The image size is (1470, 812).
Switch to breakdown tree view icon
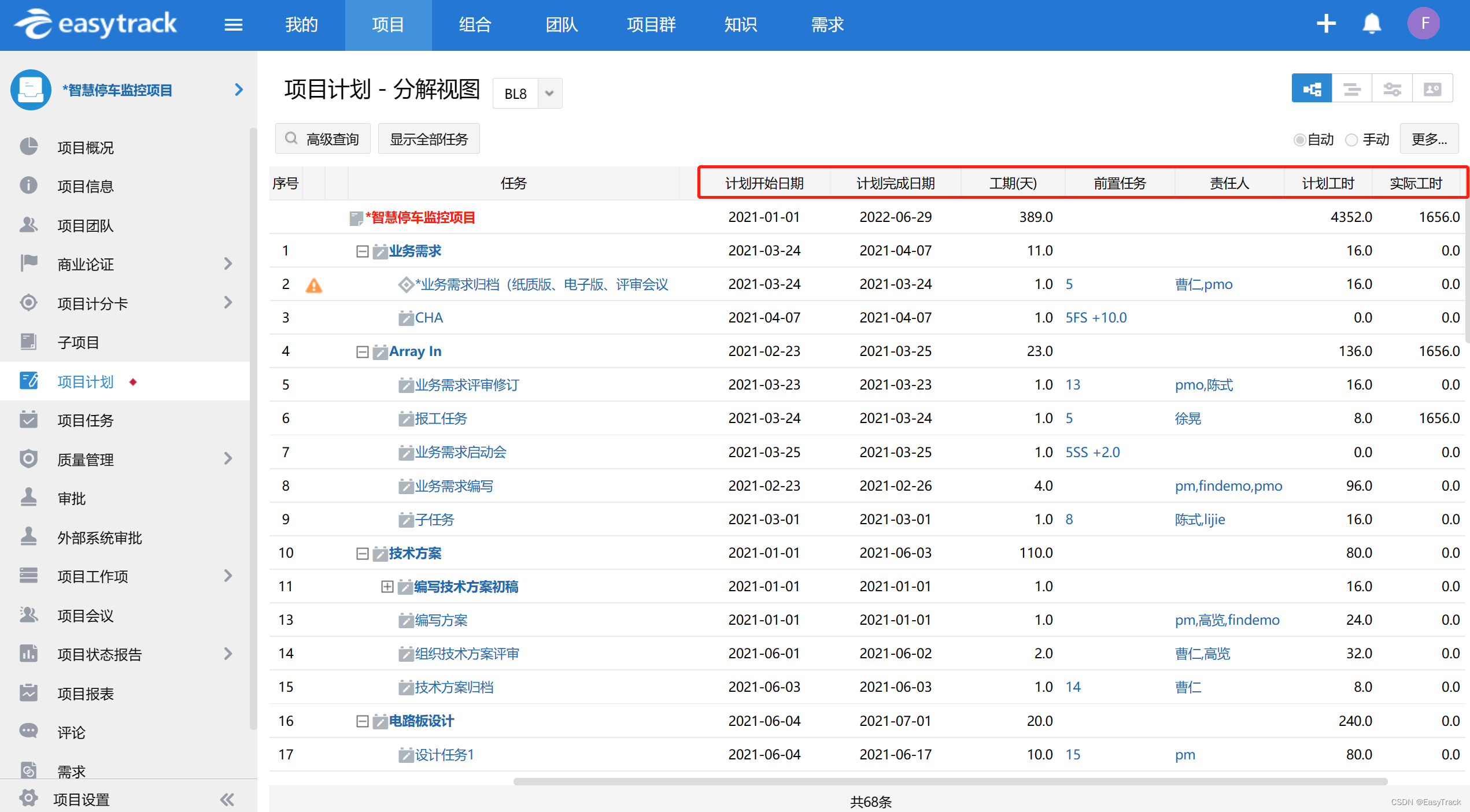click(1312, 89)
